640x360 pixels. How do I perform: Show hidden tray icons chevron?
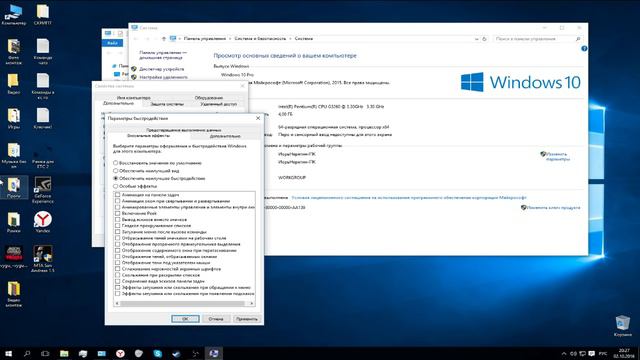tap(564, 353)
